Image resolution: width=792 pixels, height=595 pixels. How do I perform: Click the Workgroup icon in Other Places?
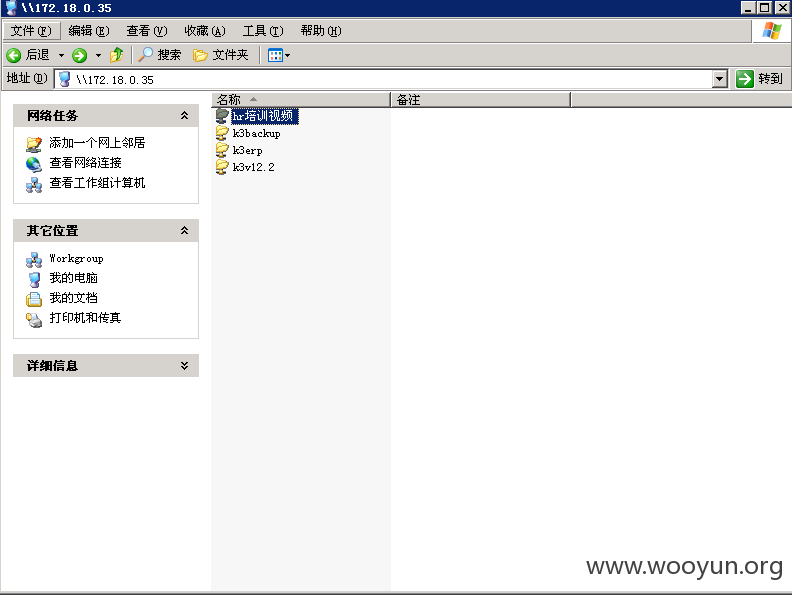(x=34, y=260)
